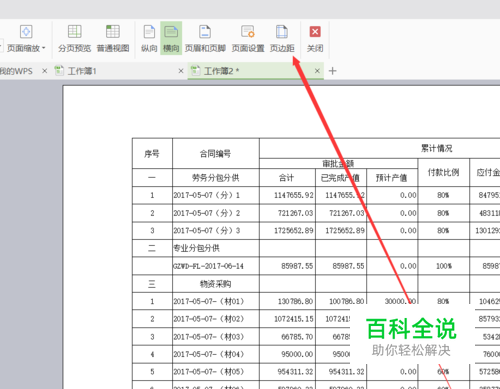This screenshot has height=389, width=500.
Task: Close the 工作簿2 tab
Action: [317, 71]
